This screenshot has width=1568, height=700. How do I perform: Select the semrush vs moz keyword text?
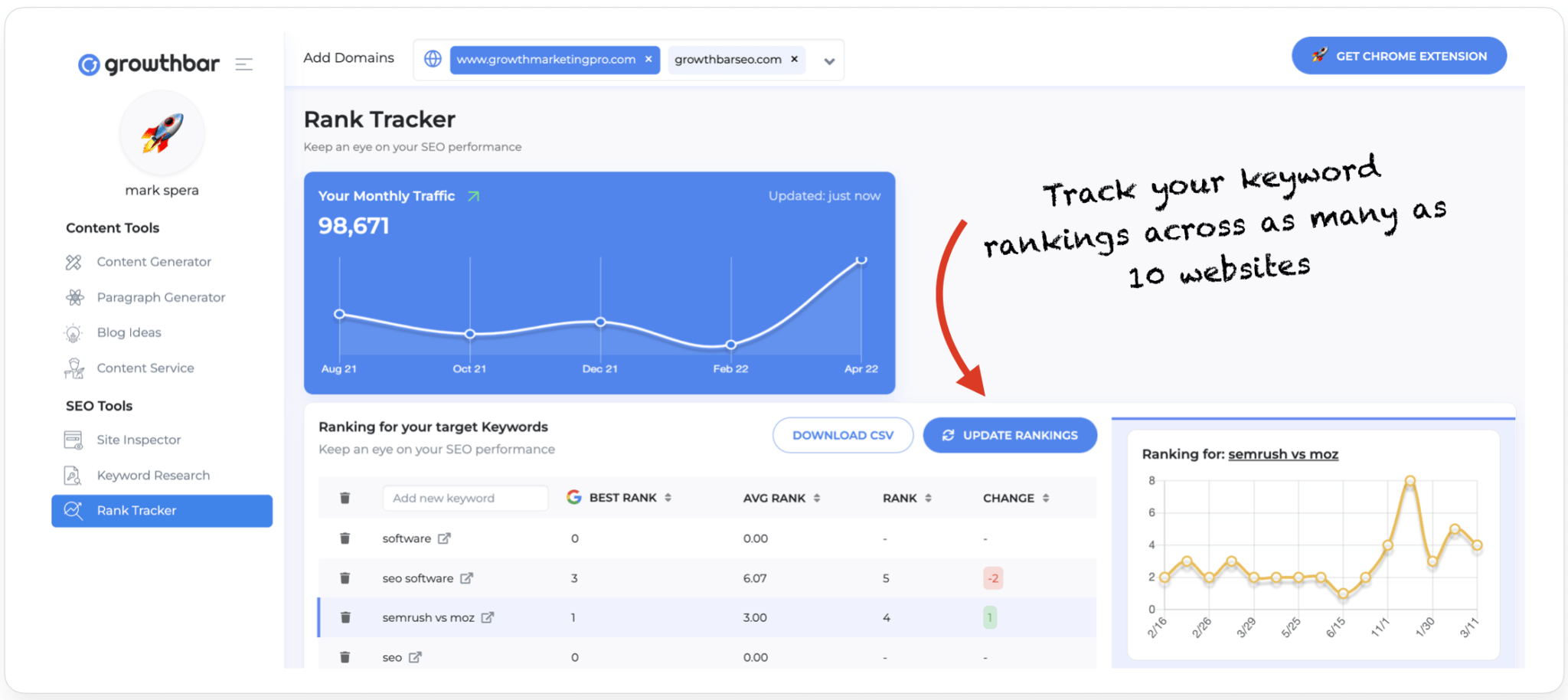[428, 617]
